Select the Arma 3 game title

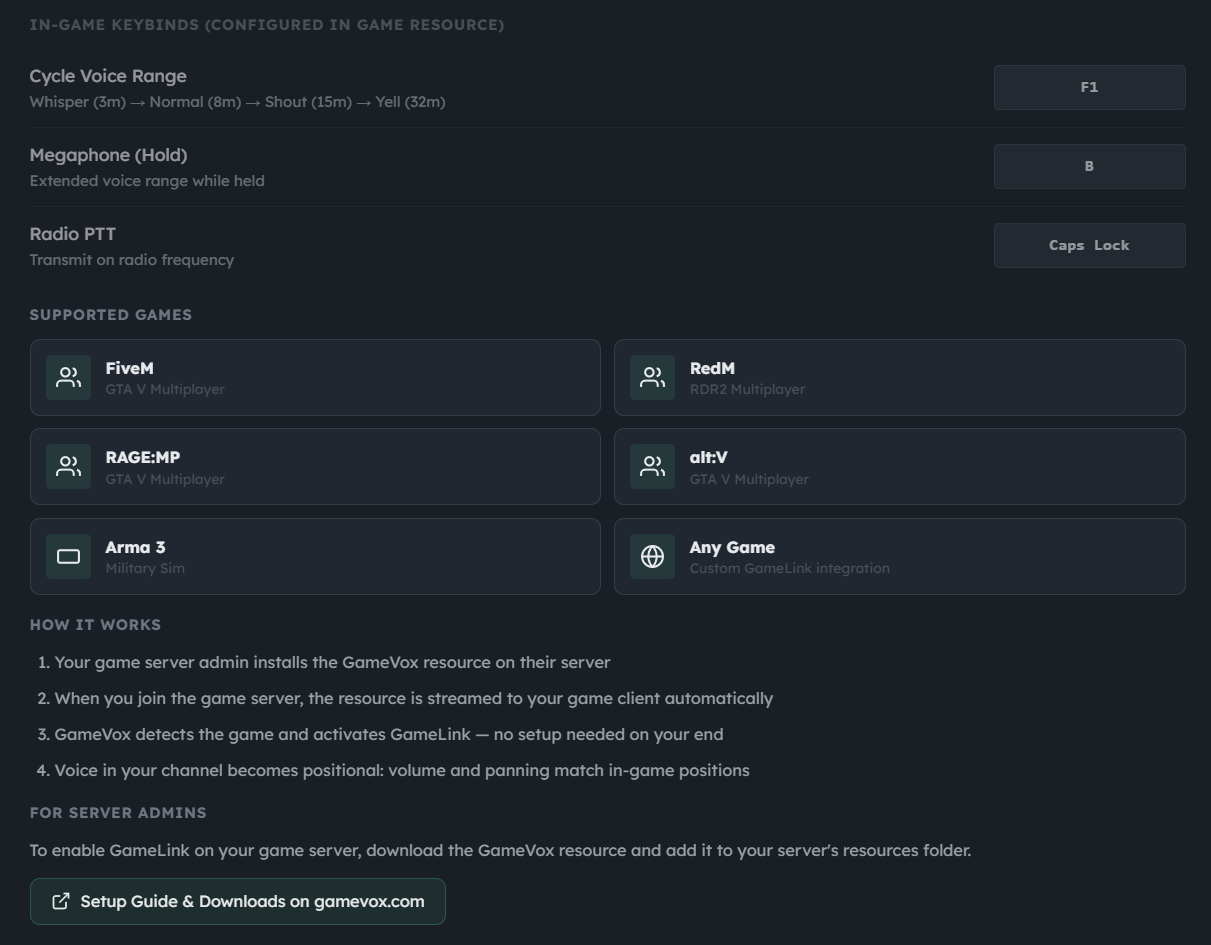tap(135, 547)
